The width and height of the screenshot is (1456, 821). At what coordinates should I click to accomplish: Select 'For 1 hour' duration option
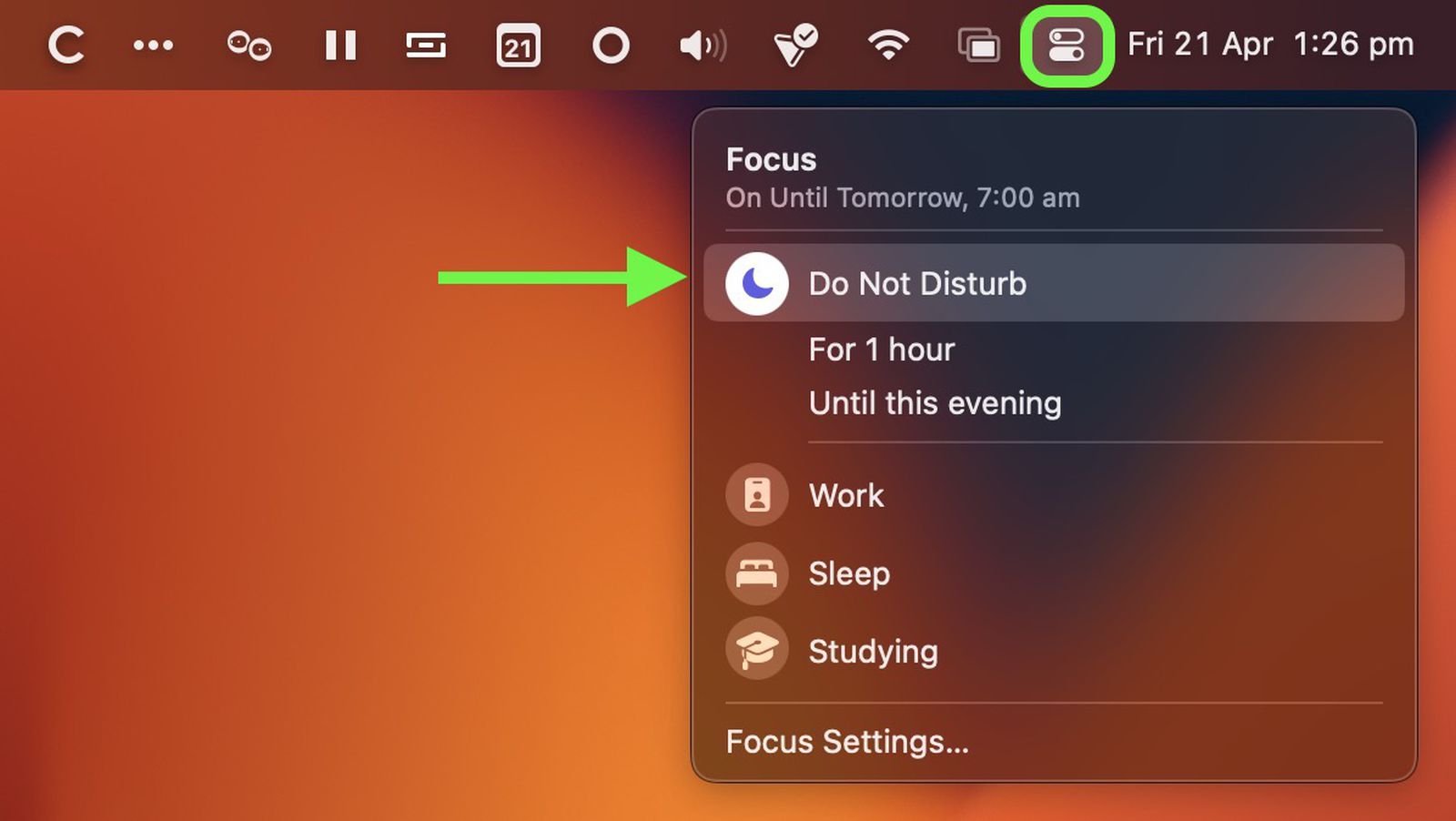(881, 350)
